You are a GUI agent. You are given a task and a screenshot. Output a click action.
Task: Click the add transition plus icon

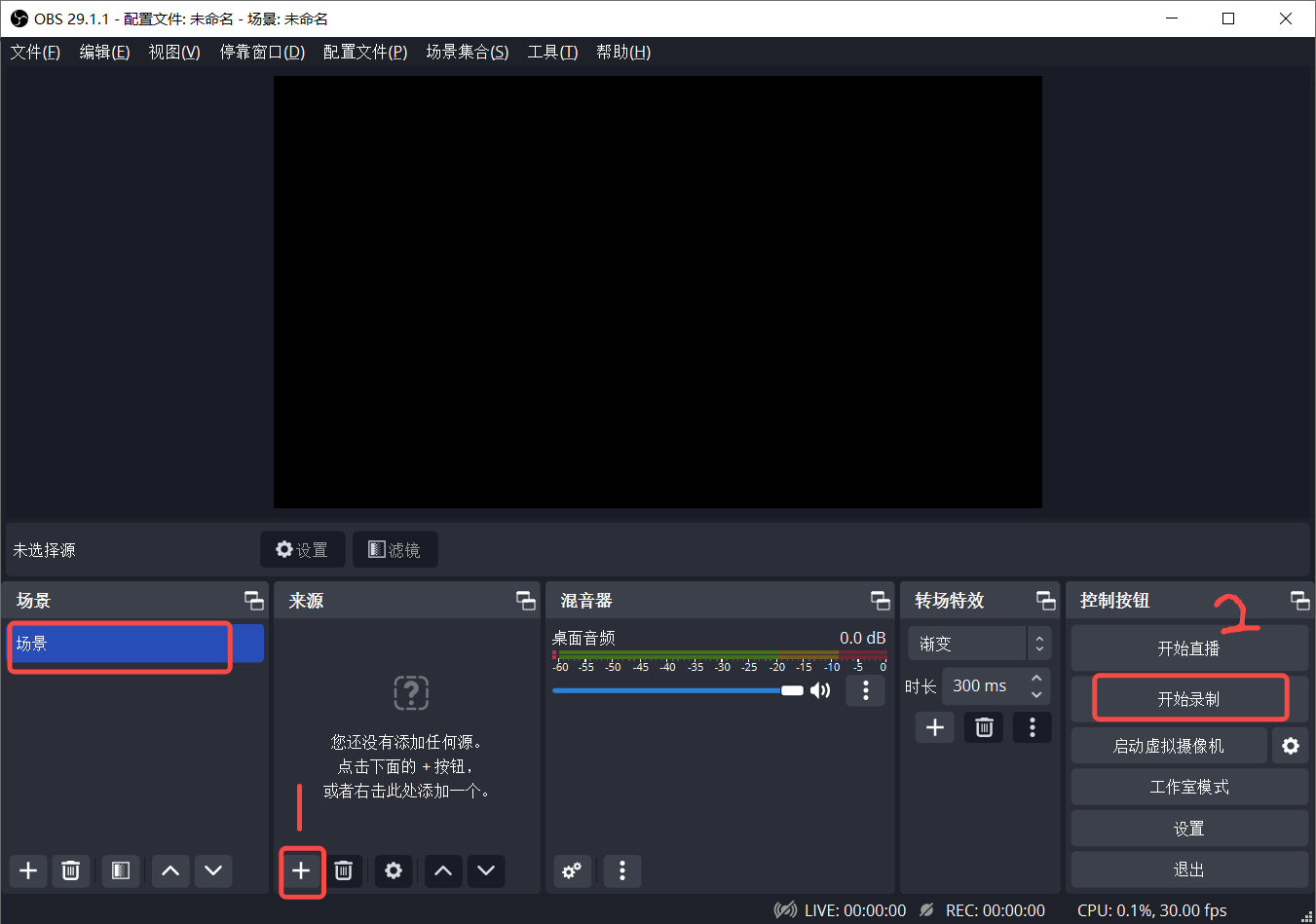click(934, 726)
